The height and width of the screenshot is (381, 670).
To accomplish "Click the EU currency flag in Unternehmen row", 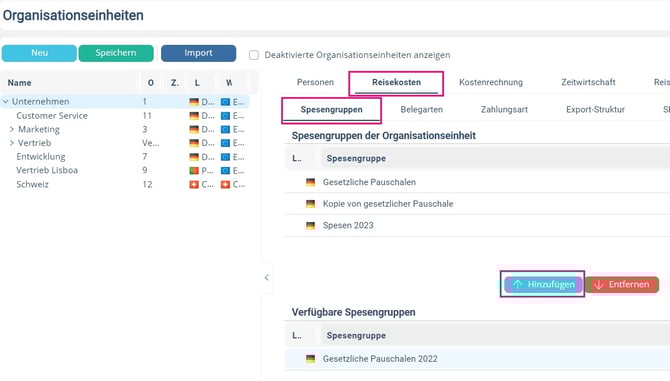I will (226, 102).
